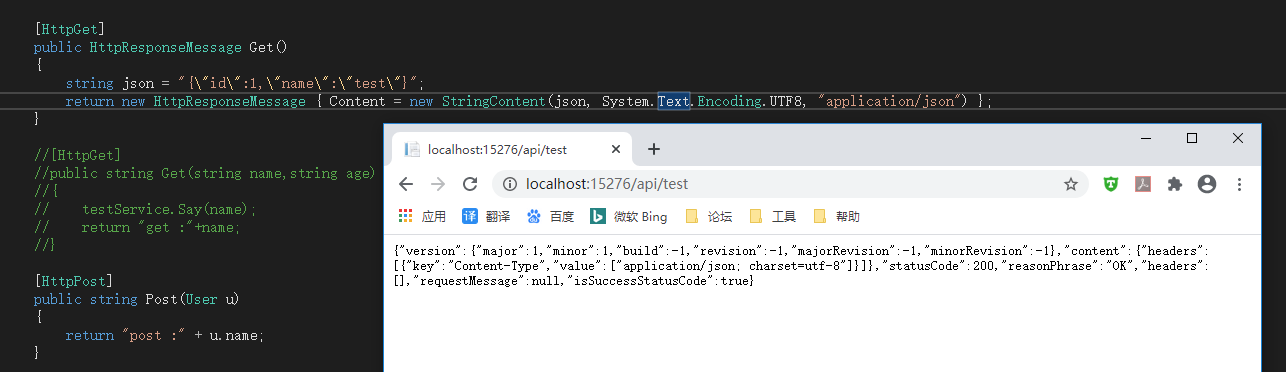Maximize the Chrome window
The image size is (1286, 372).
coord(1192,138)
